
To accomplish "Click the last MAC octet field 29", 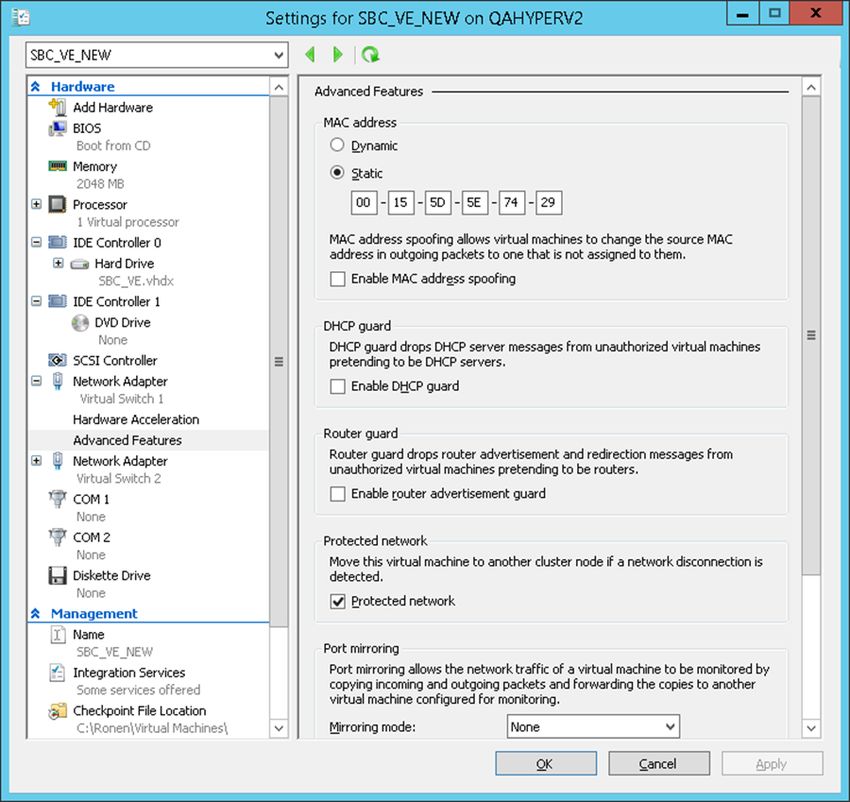I will click(549, 203).
